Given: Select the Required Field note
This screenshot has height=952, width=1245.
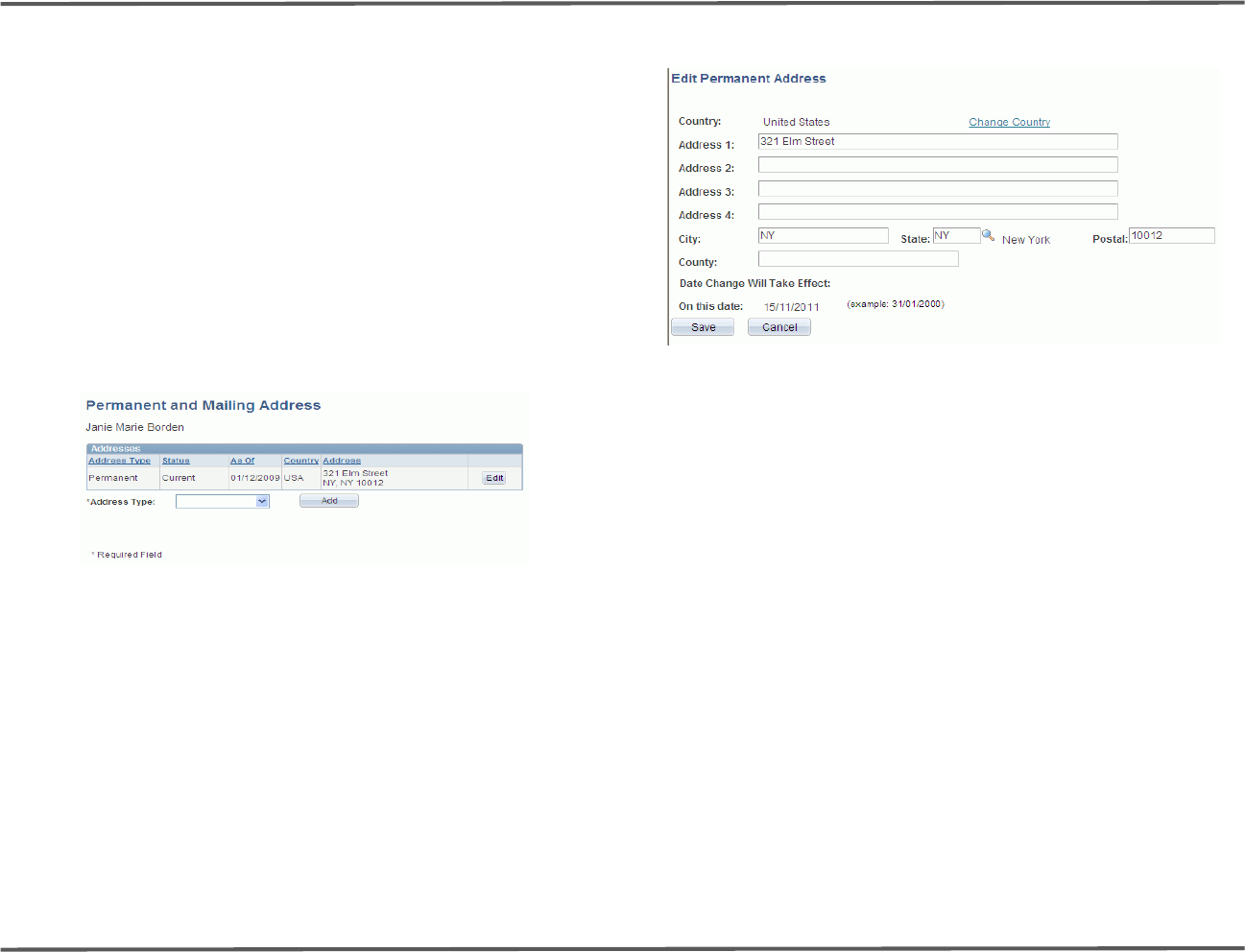Looking at the screenshot, I should pyautogui.click(x=127, y=555).
